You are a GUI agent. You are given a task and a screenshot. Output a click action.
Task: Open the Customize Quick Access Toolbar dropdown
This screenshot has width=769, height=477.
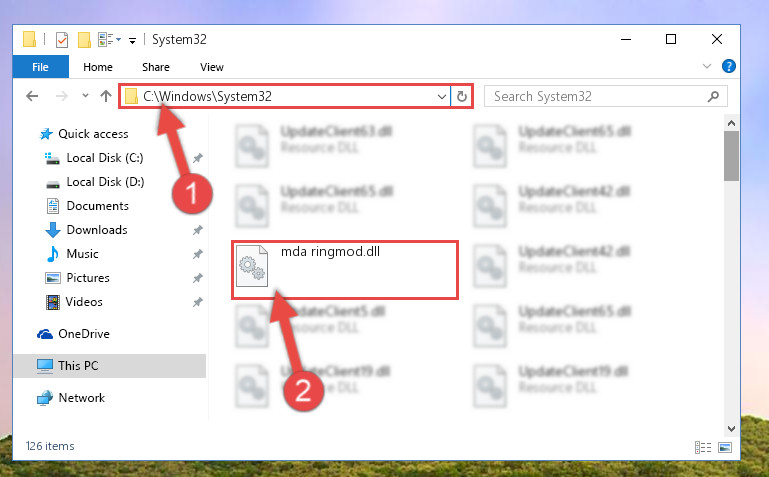point(132,41)
